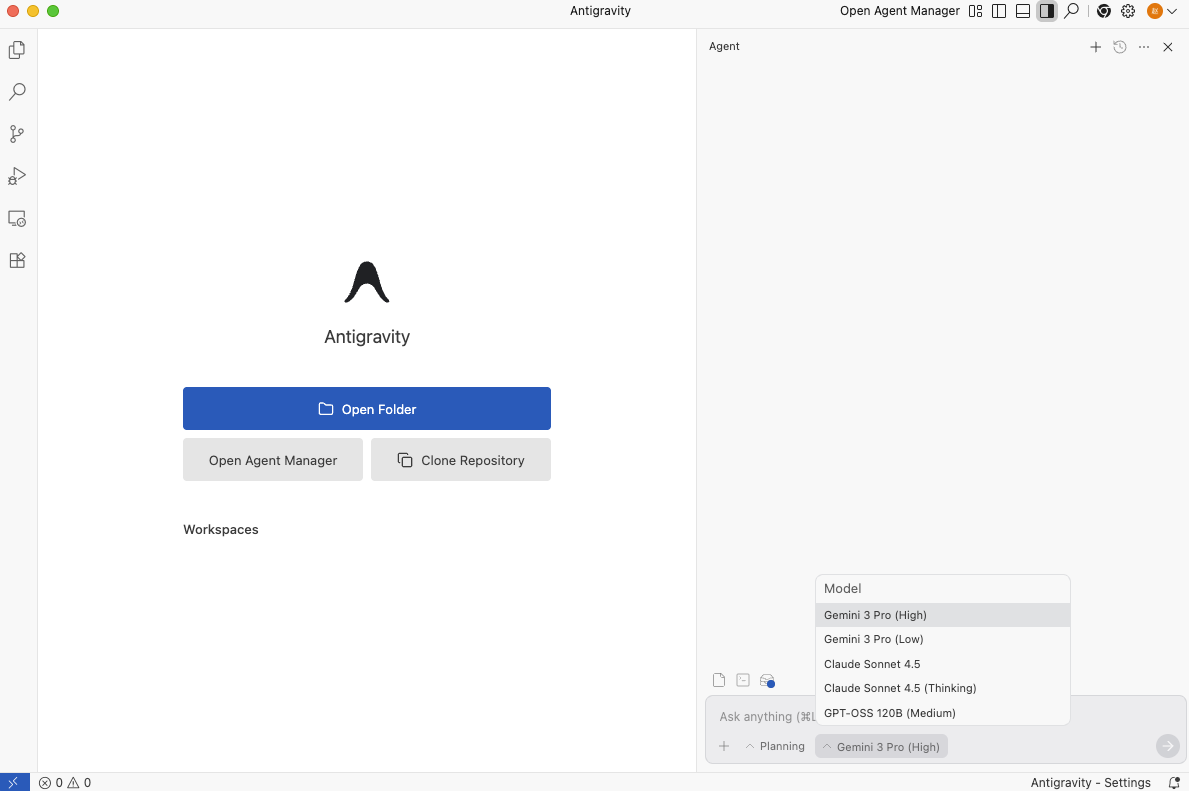
Task: Open the Remote Explorer view
Action: (16, 218)
